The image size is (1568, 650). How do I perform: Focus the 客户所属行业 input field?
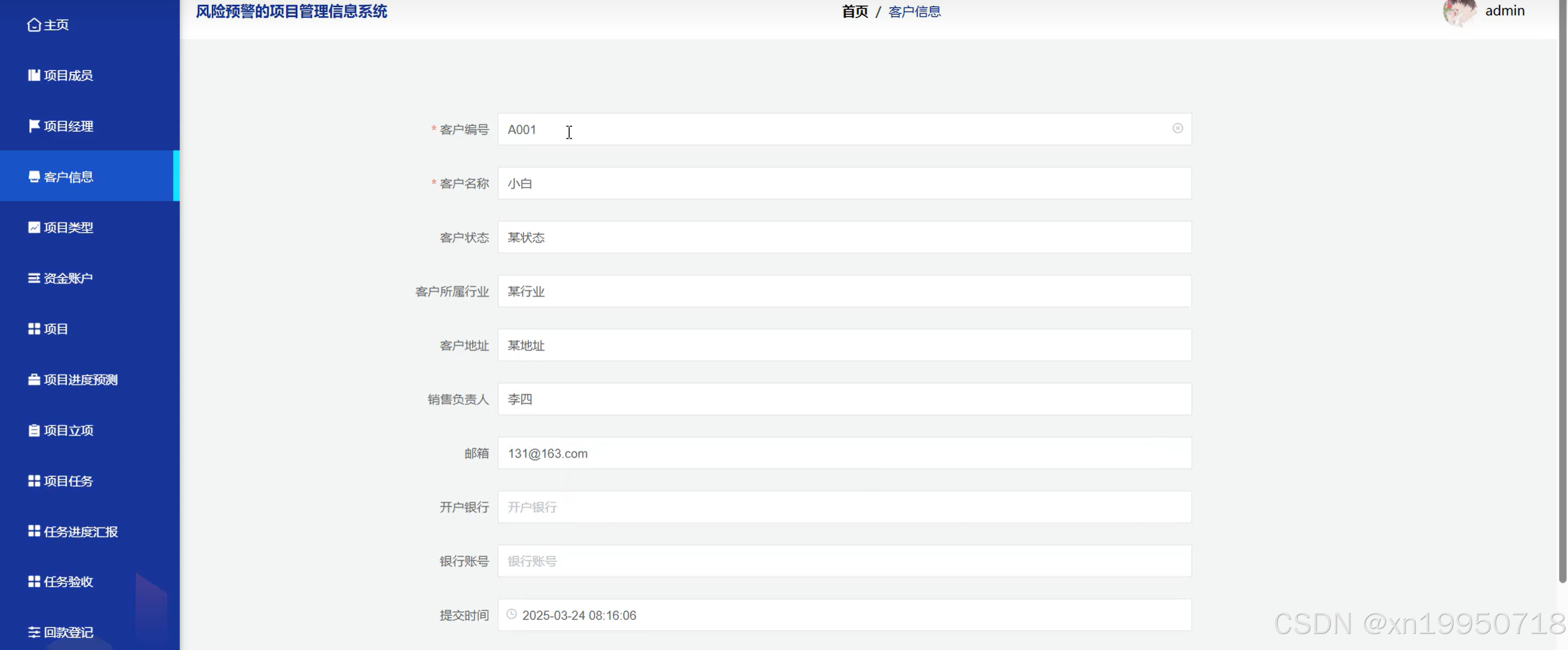point(844,291)
